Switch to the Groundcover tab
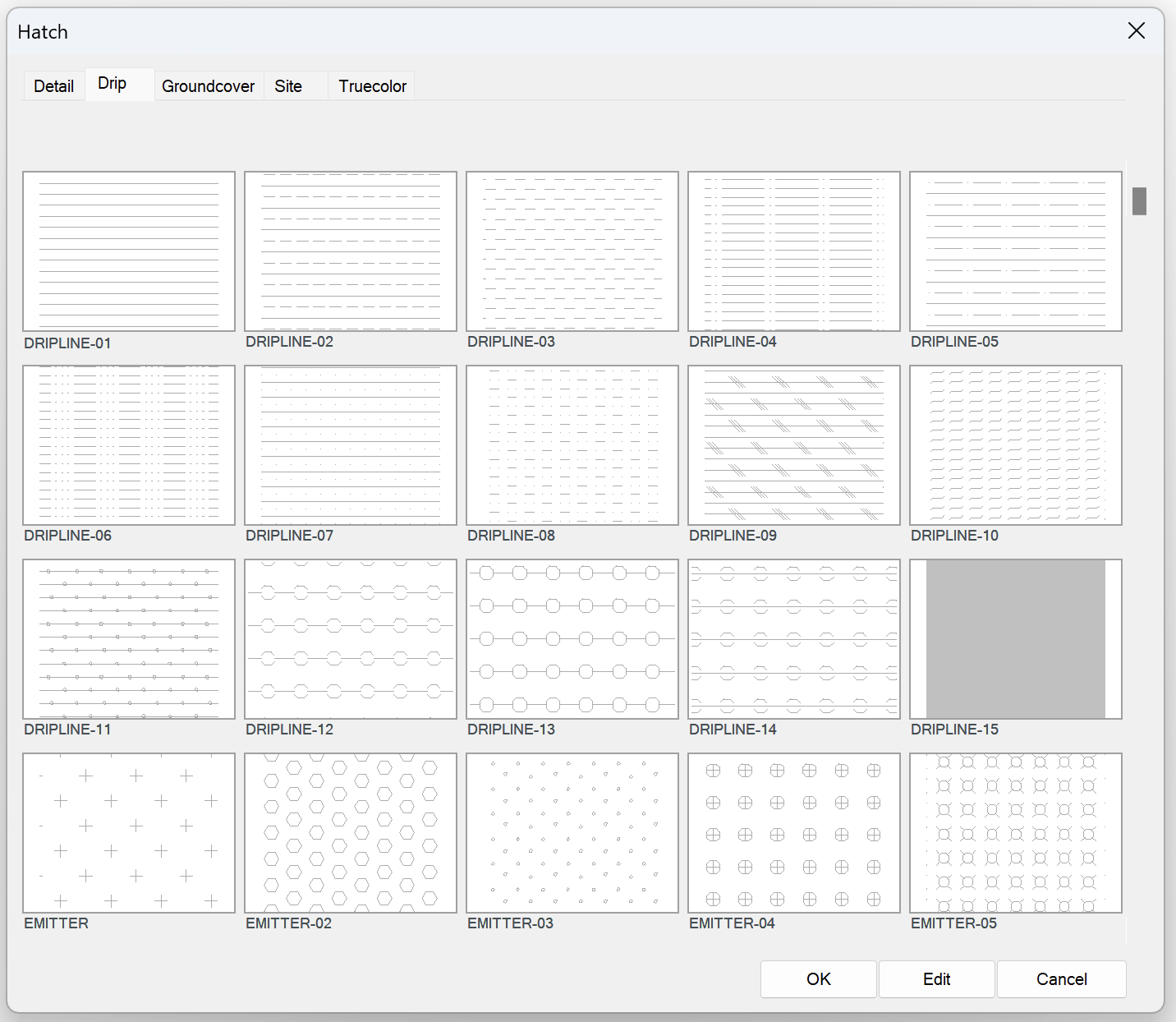This screenshot has width=1176, height=1022. pos(208,85)
